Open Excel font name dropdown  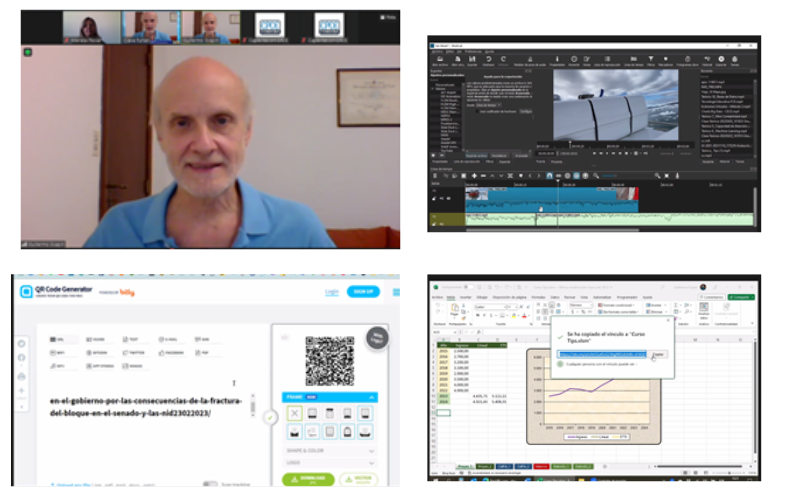pyautogui.click(x=505, y=307)
